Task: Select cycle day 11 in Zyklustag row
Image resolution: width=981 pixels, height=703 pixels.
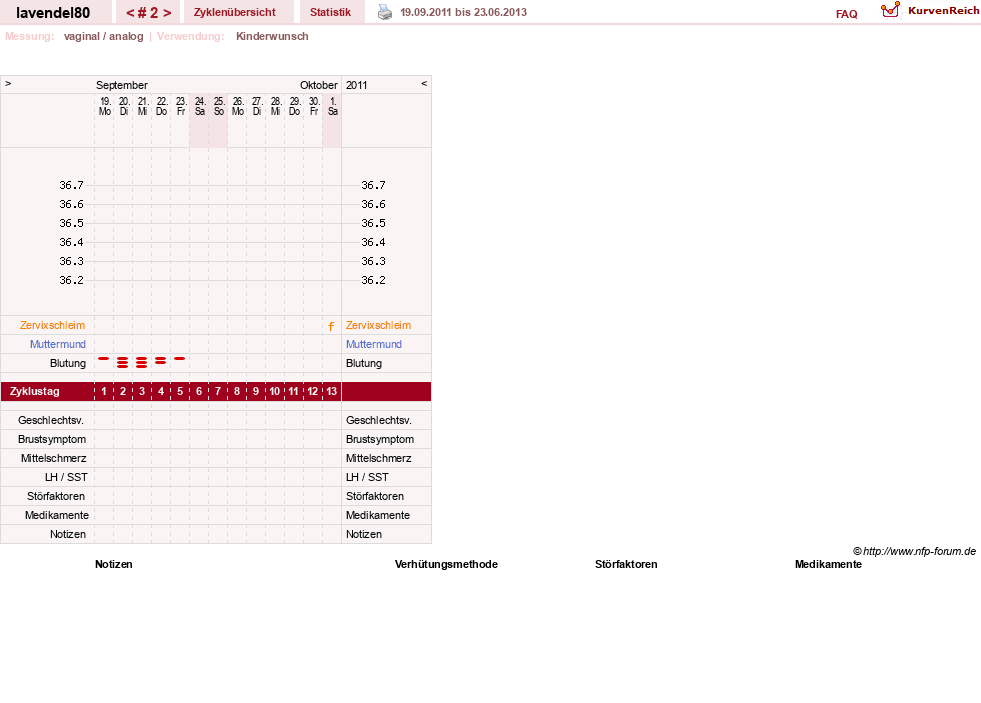Action: point(293,392)
